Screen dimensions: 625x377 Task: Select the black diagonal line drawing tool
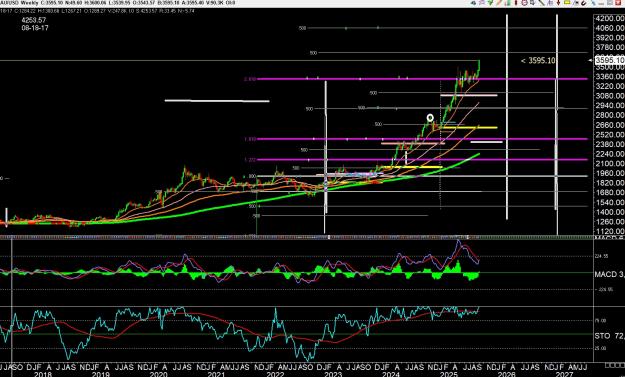(x=541, y=2)
